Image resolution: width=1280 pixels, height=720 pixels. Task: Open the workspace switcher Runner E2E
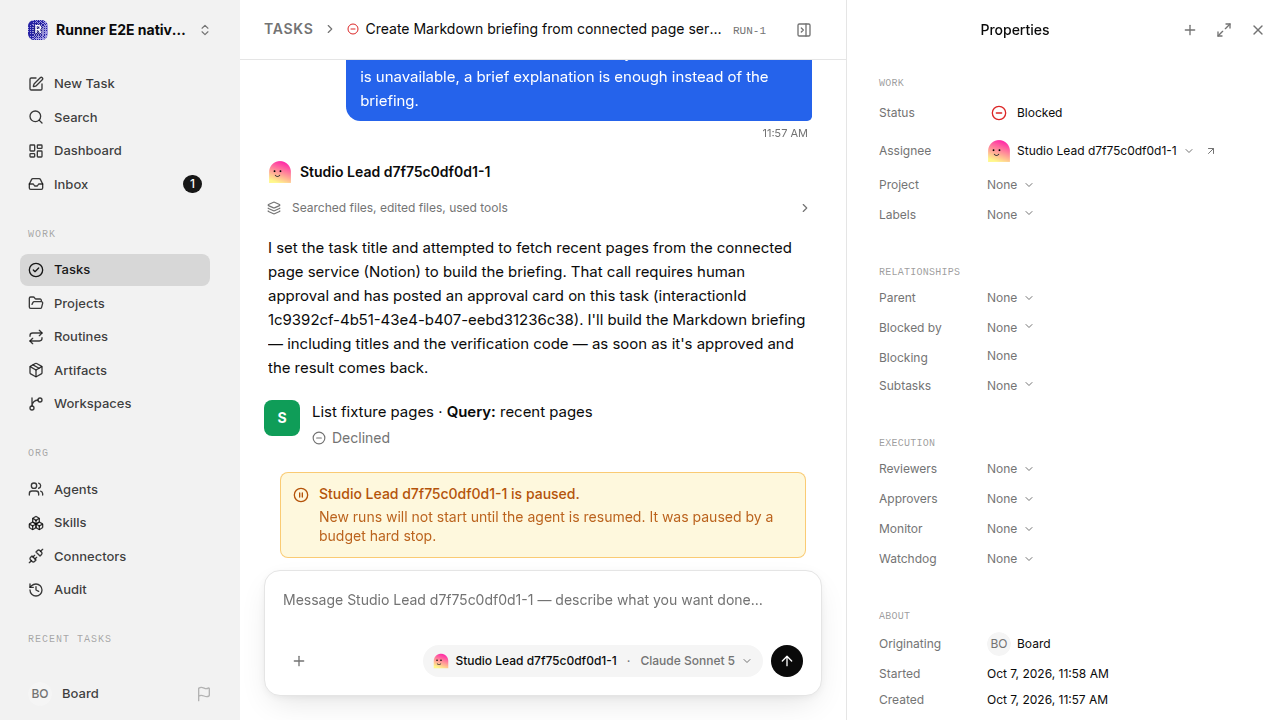click(x=120, y=30)
